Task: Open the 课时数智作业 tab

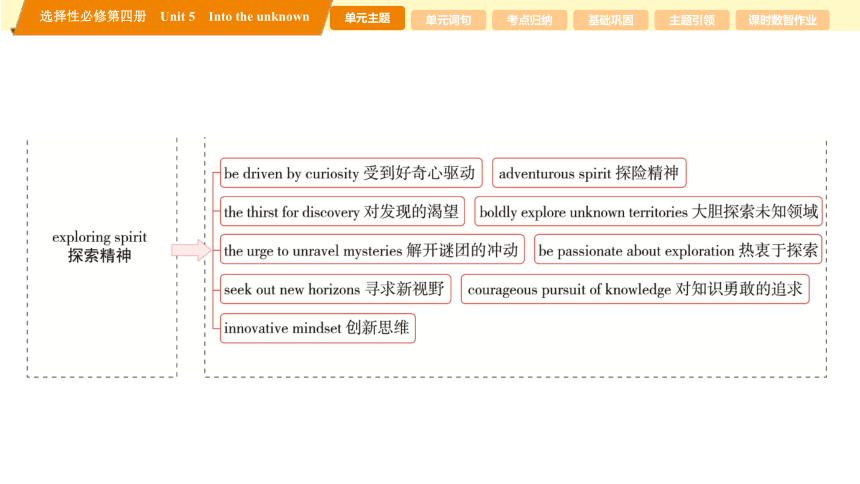Action: pos(782,20)
